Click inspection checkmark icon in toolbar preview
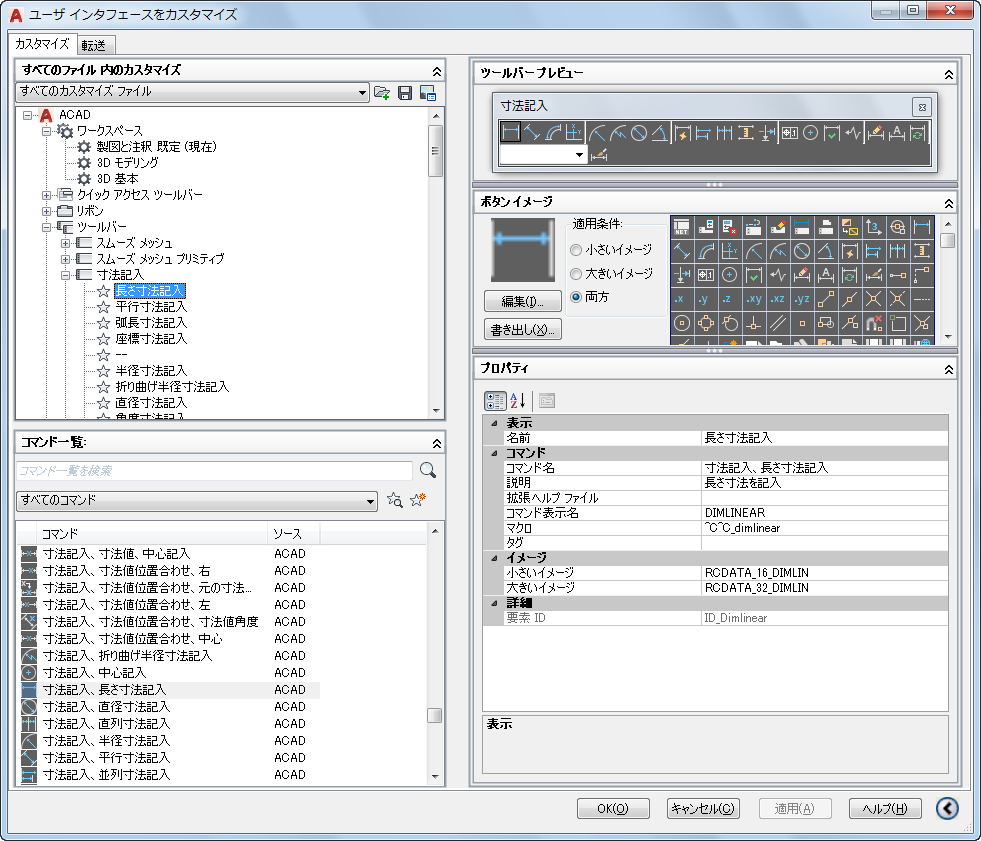Screen dimensions: 981x841 point(831,133)
